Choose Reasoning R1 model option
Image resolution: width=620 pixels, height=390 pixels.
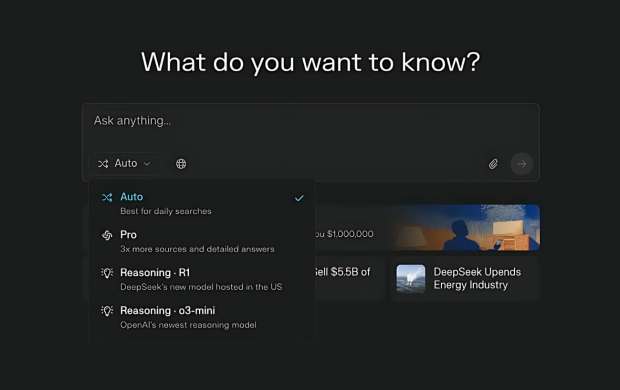202,279
